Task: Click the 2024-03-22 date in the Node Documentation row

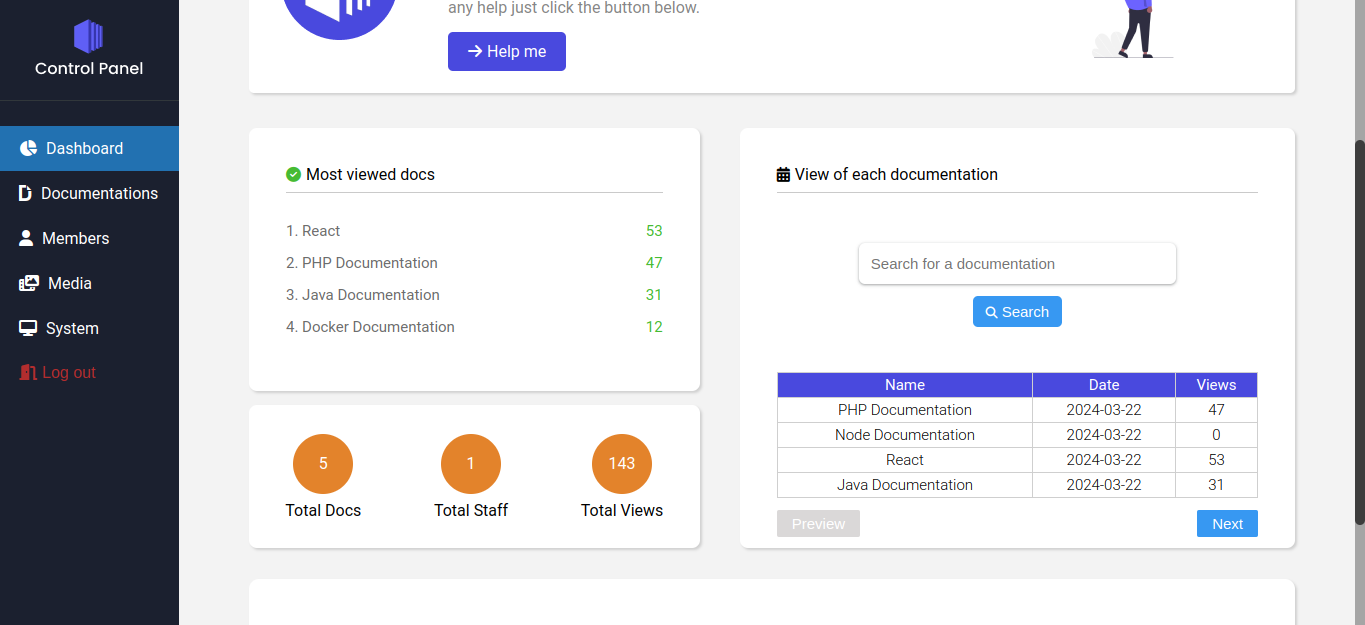Action: (1104, 435)
